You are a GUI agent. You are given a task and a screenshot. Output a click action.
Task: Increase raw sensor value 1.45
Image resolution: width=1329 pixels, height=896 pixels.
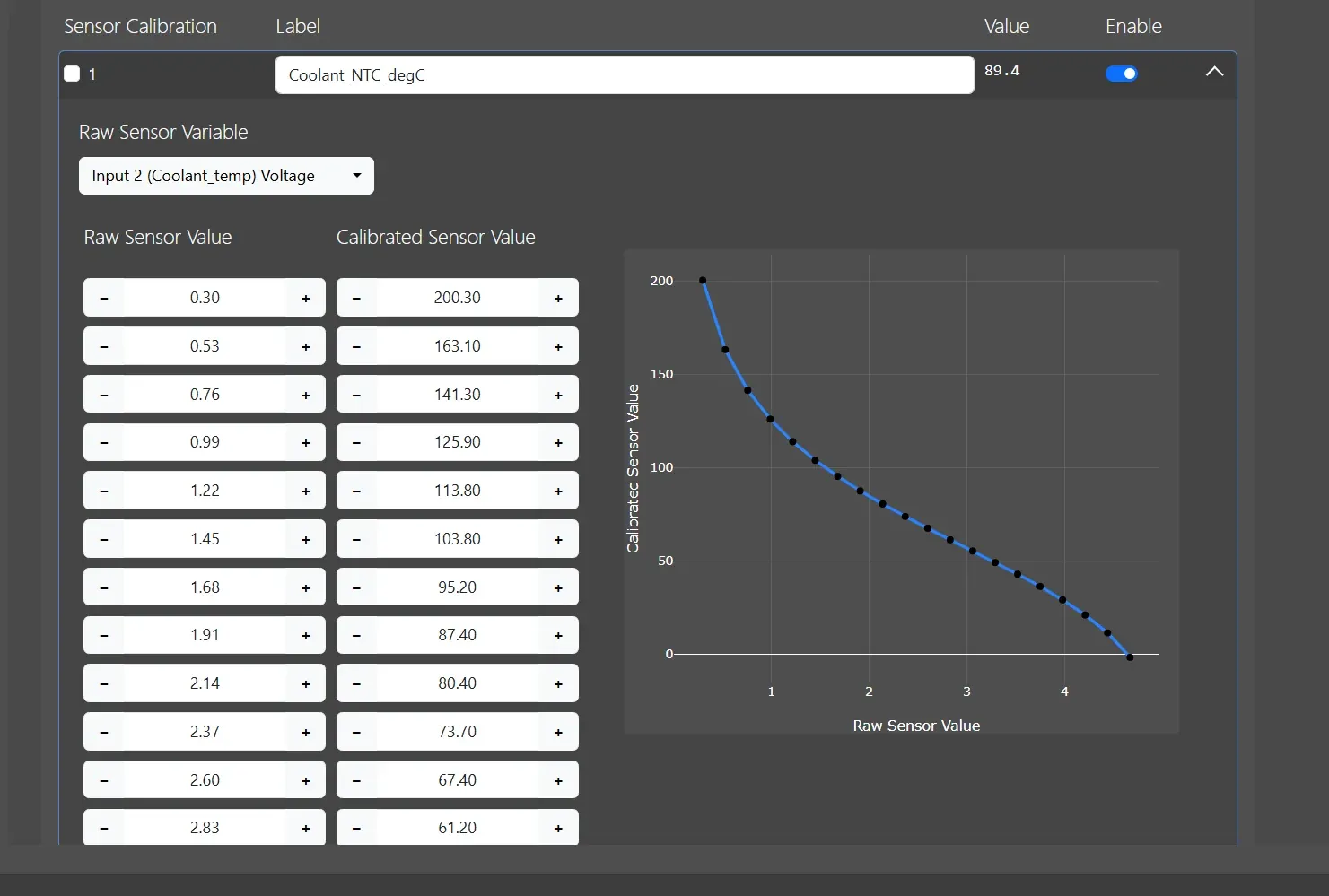(x=306, y=539)
